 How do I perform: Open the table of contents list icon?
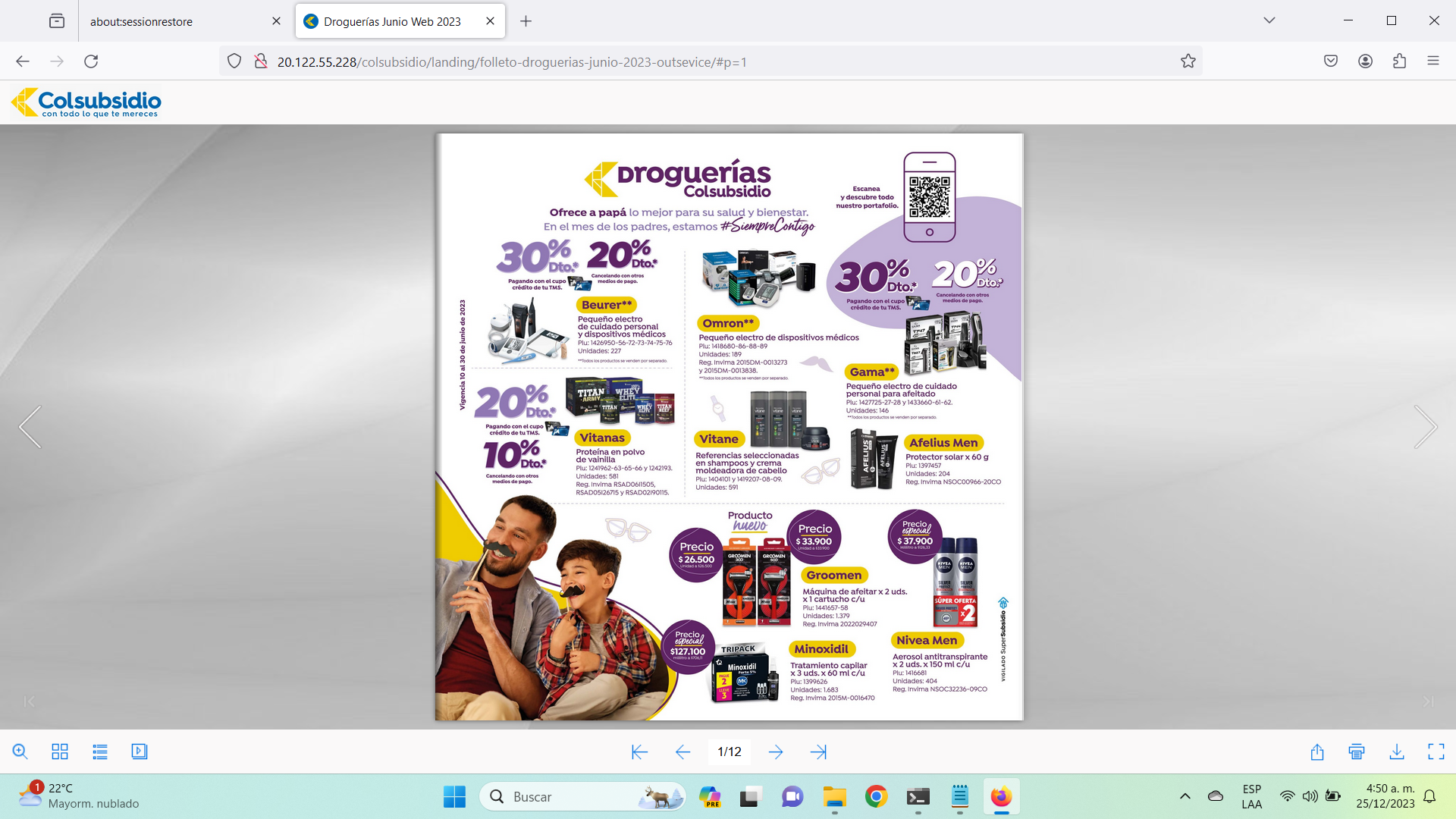coord(100,752)
